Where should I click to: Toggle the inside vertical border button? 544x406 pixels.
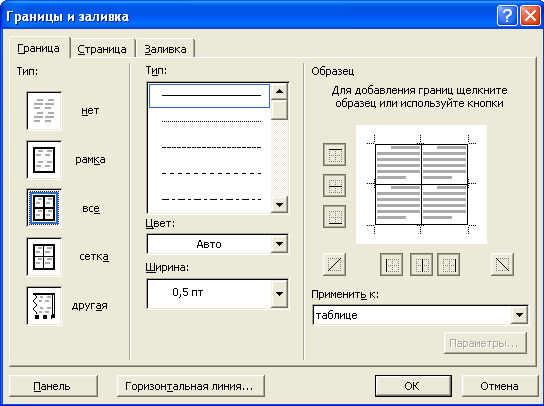tap(421, 264)
